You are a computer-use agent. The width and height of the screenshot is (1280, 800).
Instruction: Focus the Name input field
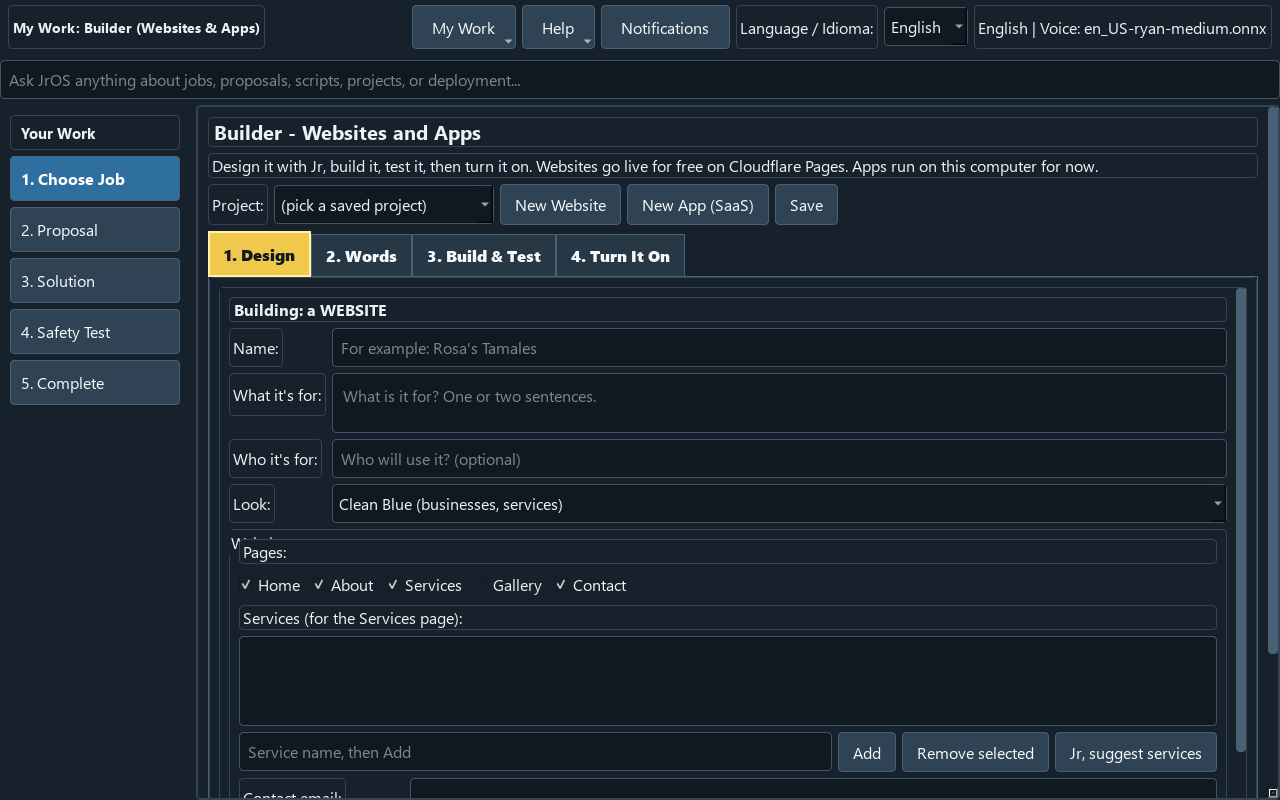click(x=779, y=348)
